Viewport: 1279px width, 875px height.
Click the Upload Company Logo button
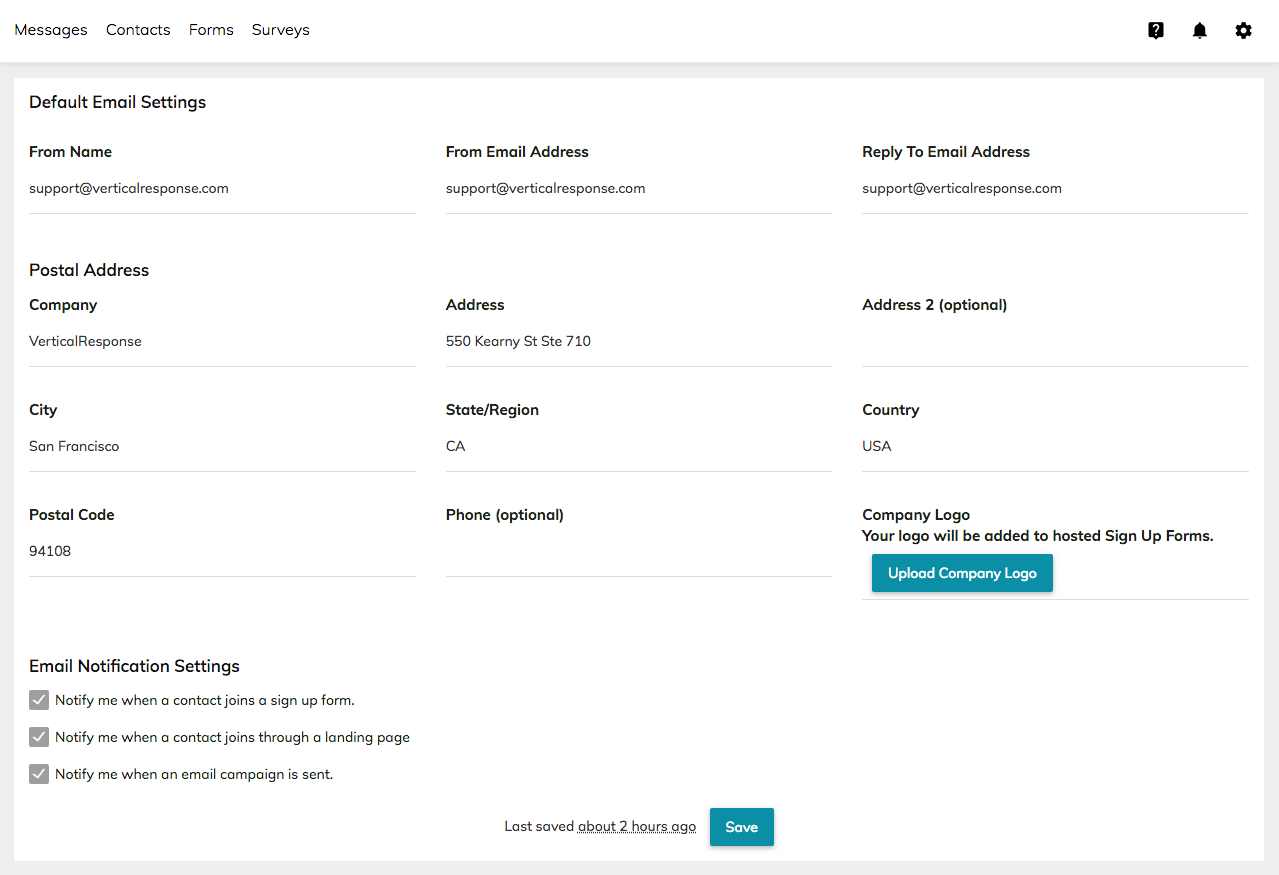(962, 573)
